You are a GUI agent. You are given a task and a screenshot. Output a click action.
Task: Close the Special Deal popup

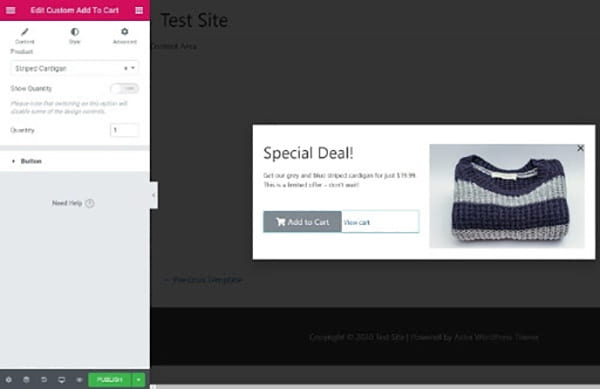(x=580, y=148)
